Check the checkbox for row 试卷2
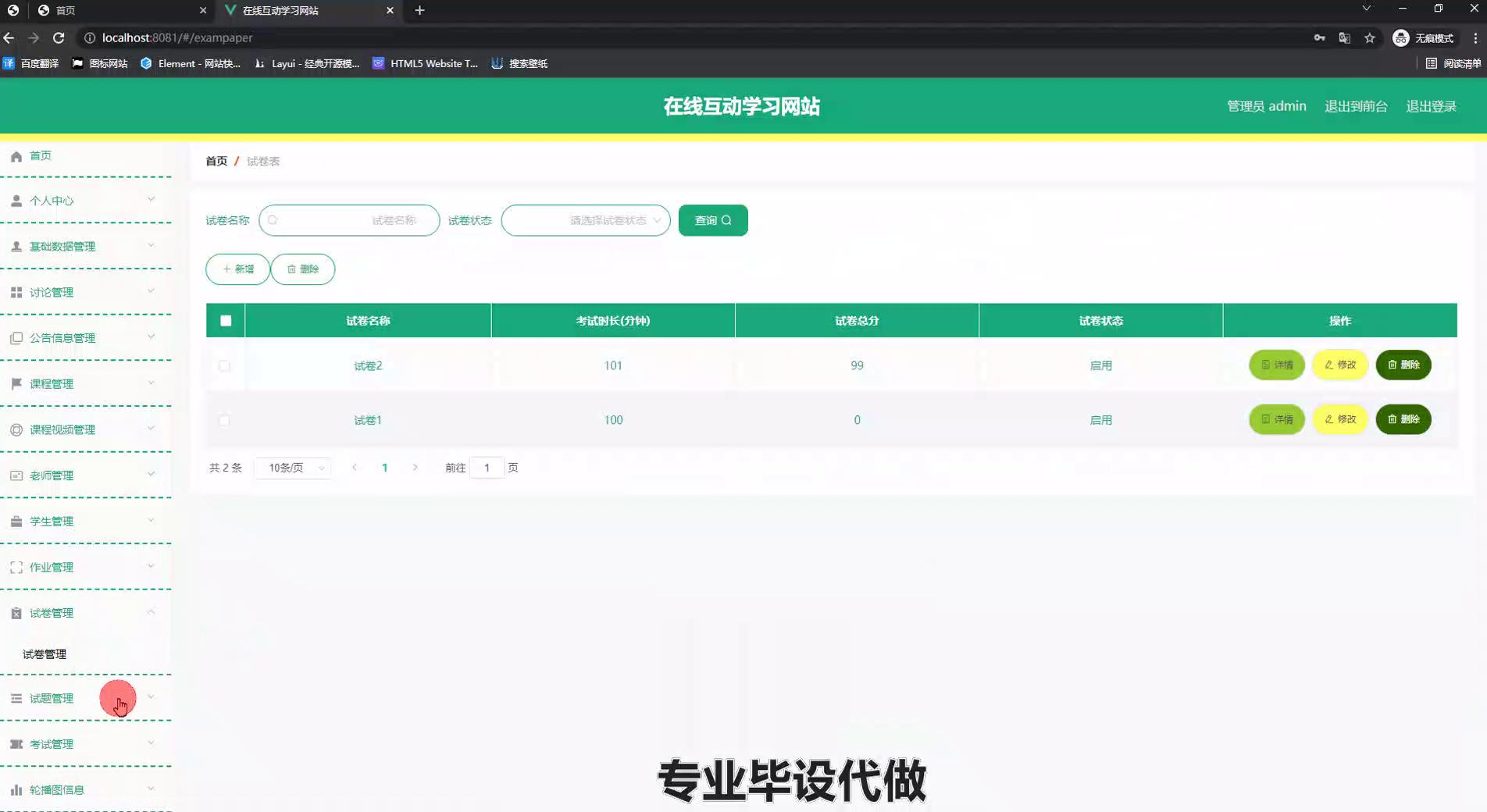 (225, 366)
